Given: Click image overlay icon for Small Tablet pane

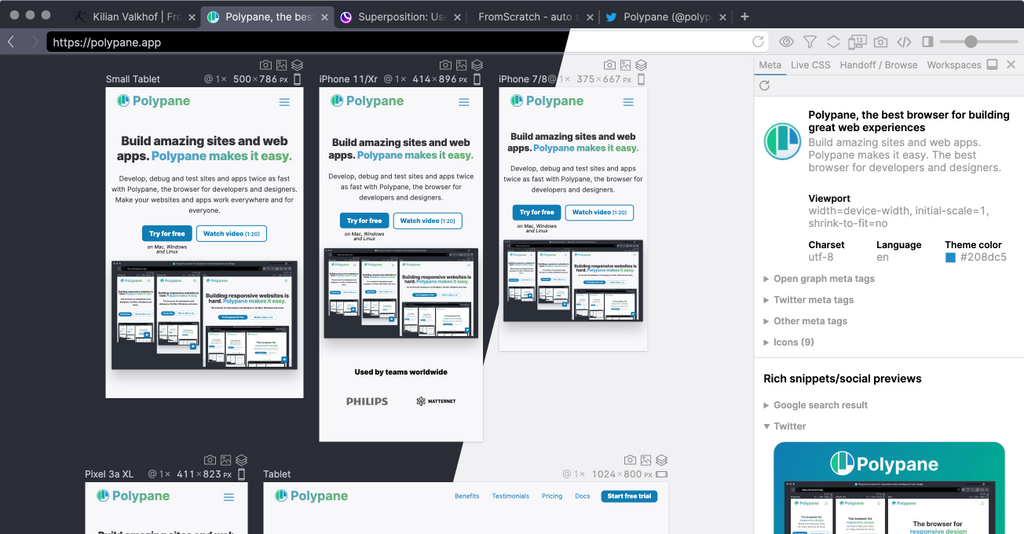Looking at the screenshot, I should 281,65.
